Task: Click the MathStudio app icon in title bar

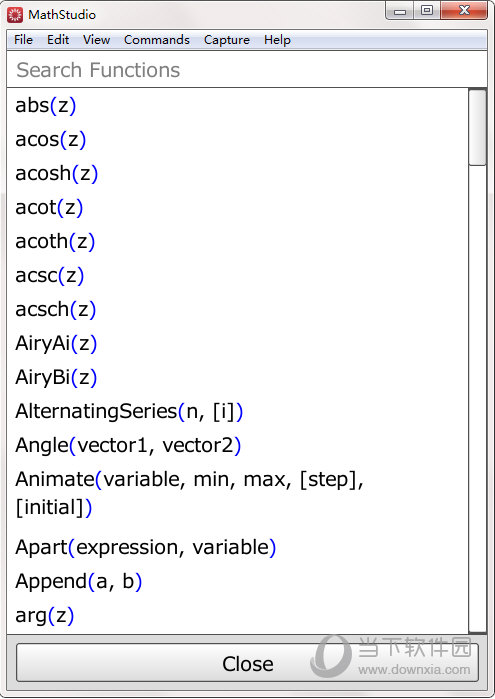Action: click(x=15, y=15)
